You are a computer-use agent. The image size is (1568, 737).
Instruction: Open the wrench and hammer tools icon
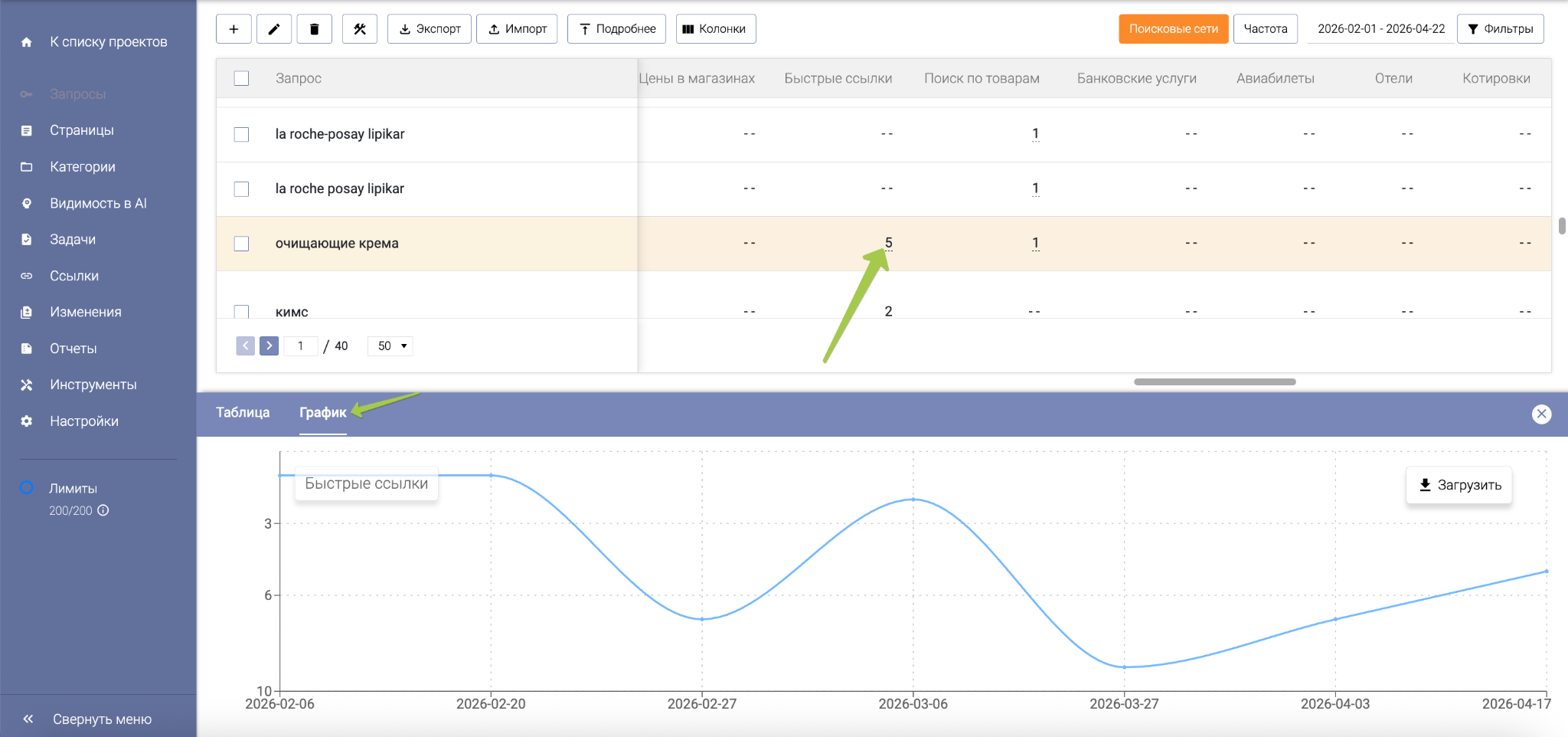click(x=360, y=29)
